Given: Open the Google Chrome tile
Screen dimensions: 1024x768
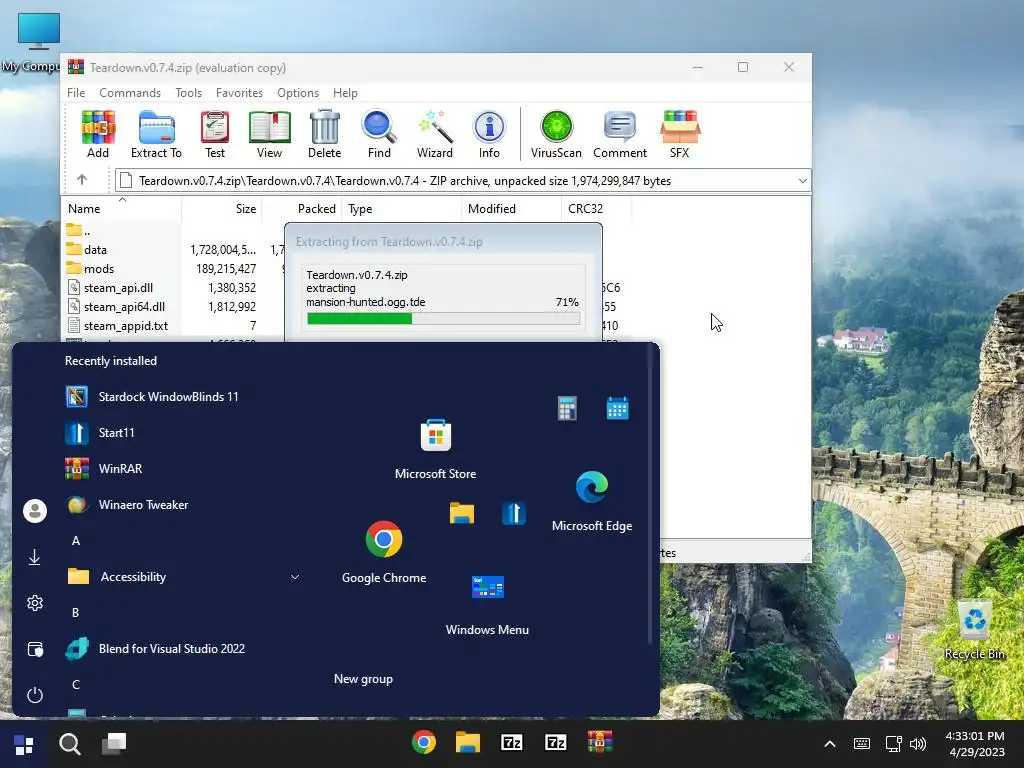Looking at the screenshot, I should tap(384, 552).
